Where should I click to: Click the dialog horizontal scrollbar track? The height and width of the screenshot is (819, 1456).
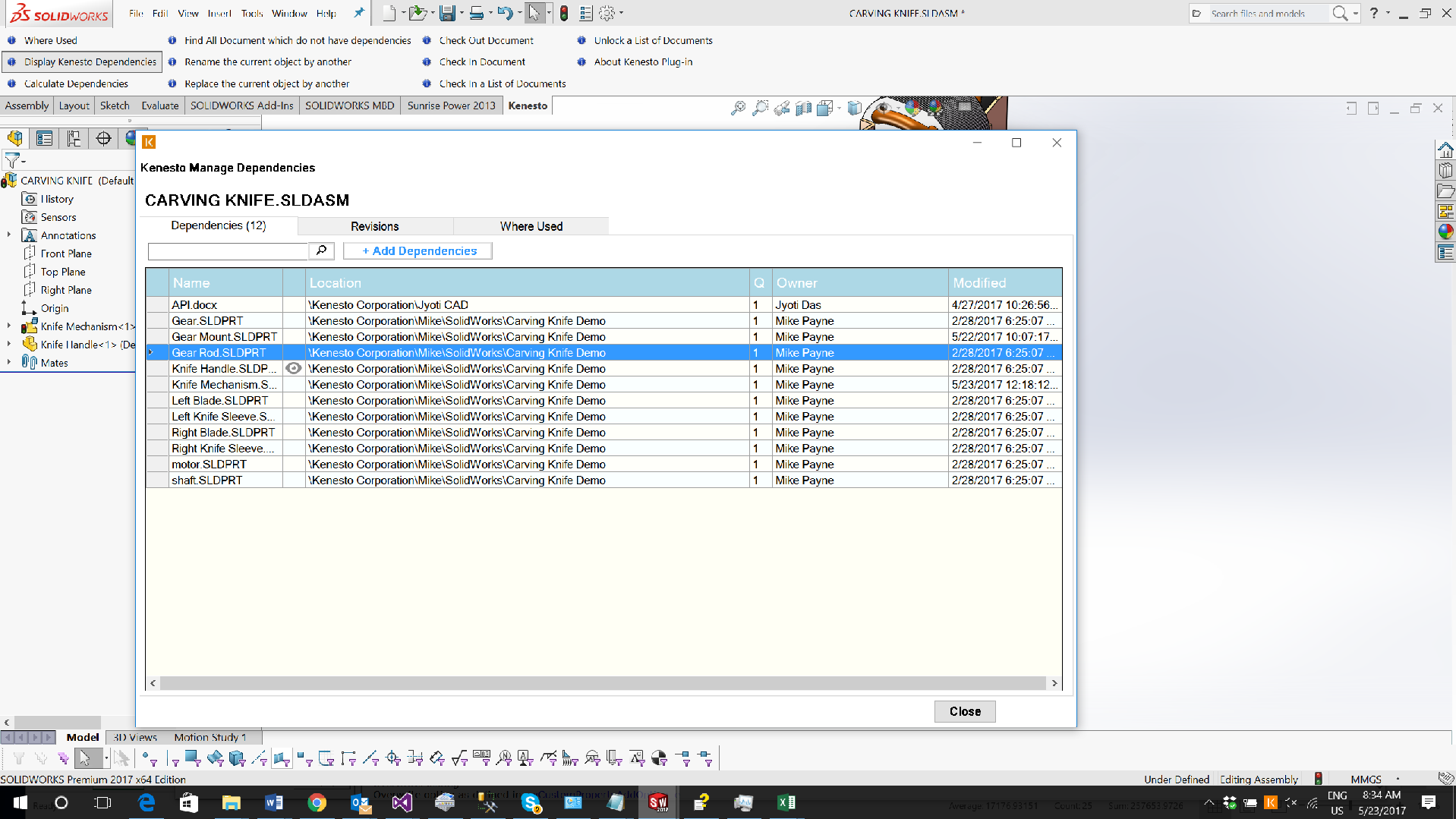[x=604, y=683]
